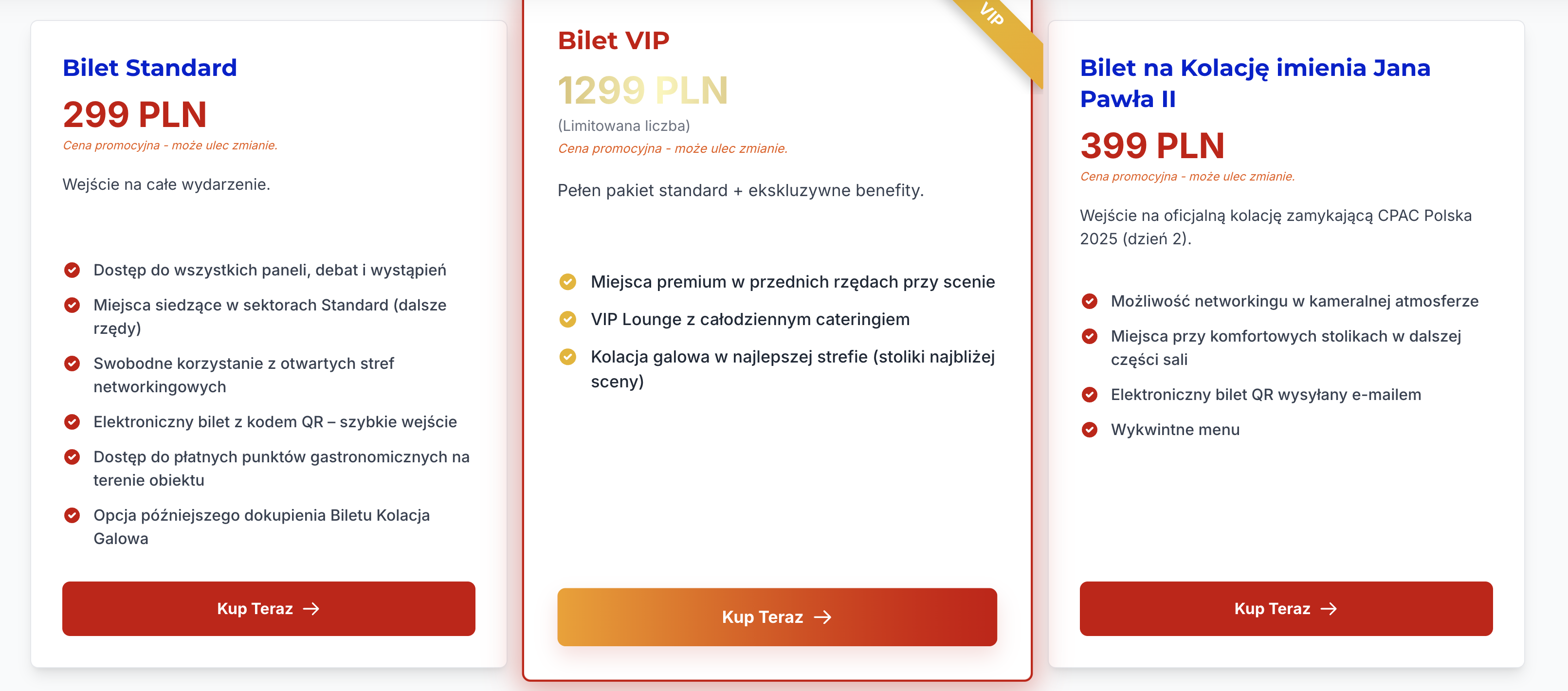Click check icon beside 'Opcja późniejszego dokupienia'
The height and width of the screenshot is (691, 1568).
tap(72, 516)
